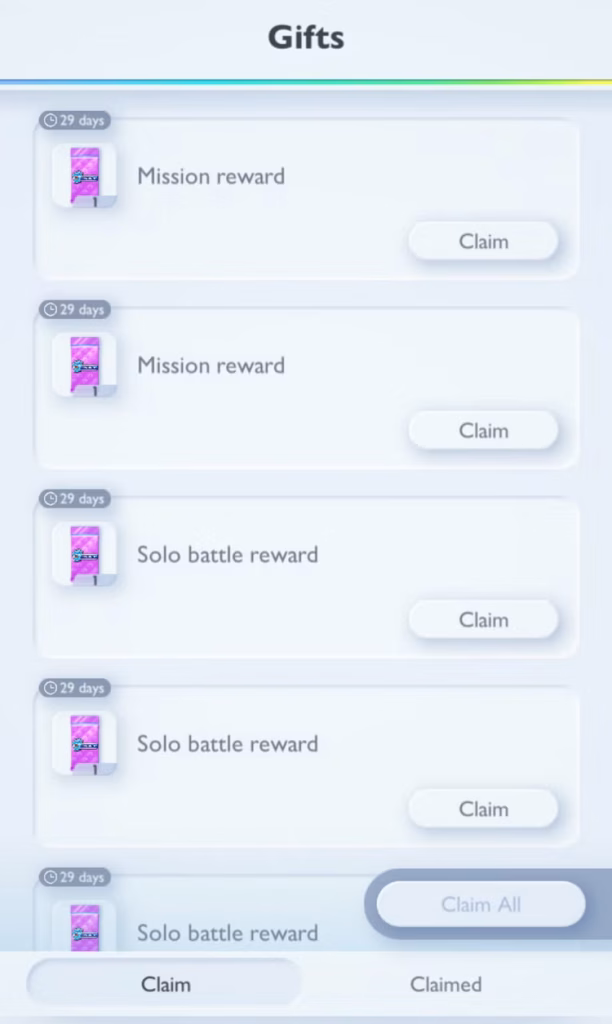
Task: Tap the partially visible bottom reward ticket icon
Action: click(85, 926)
